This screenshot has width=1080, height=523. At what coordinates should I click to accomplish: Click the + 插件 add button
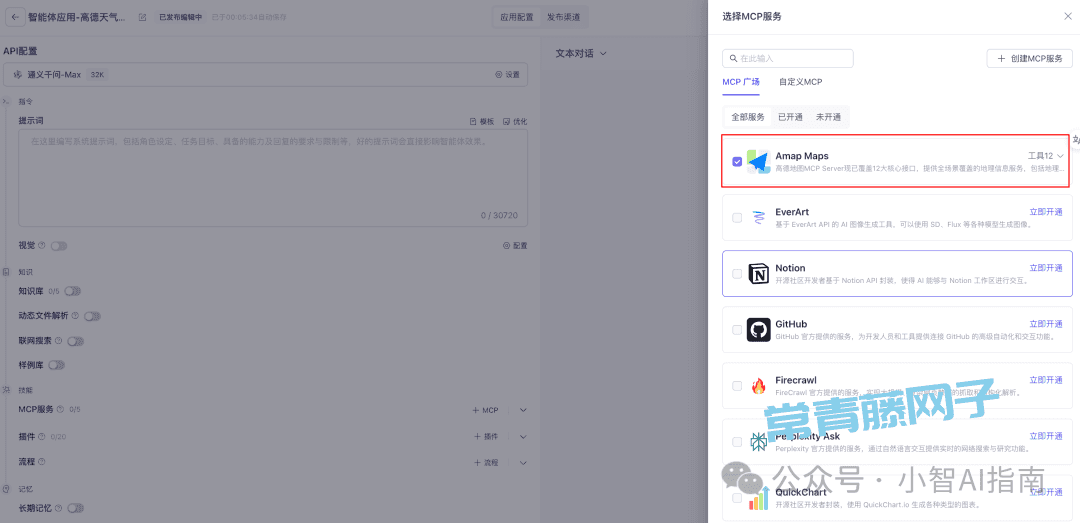486,436
